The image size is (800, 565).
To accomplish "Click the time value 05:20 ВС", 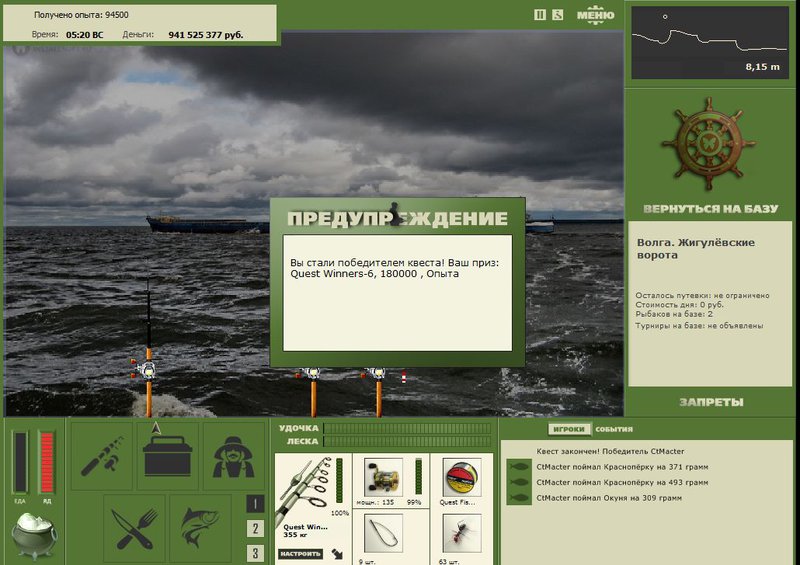I will pyautogui.click(x=84, y=35).
